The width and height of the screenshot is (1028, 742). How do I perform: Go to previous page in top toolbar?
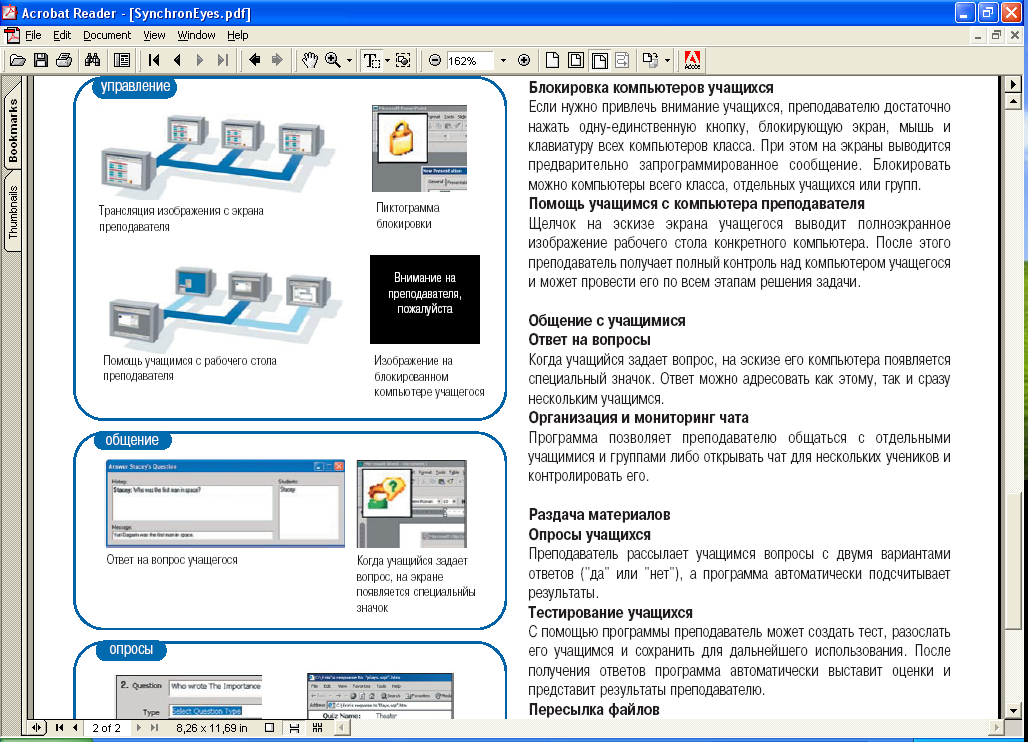[177, 60]
